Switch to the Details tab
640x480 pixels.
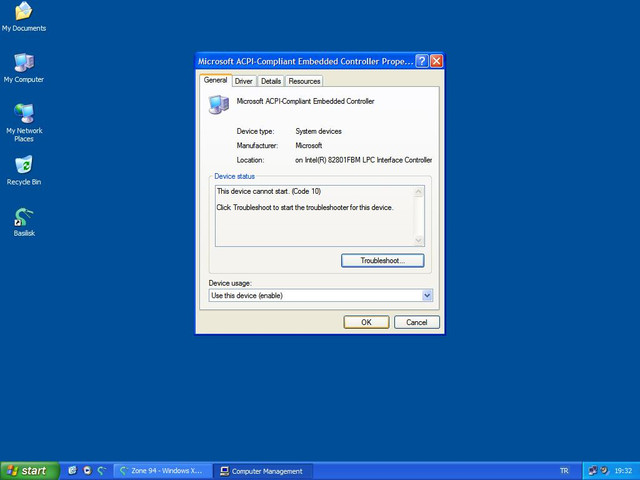[x=271, y=81]
